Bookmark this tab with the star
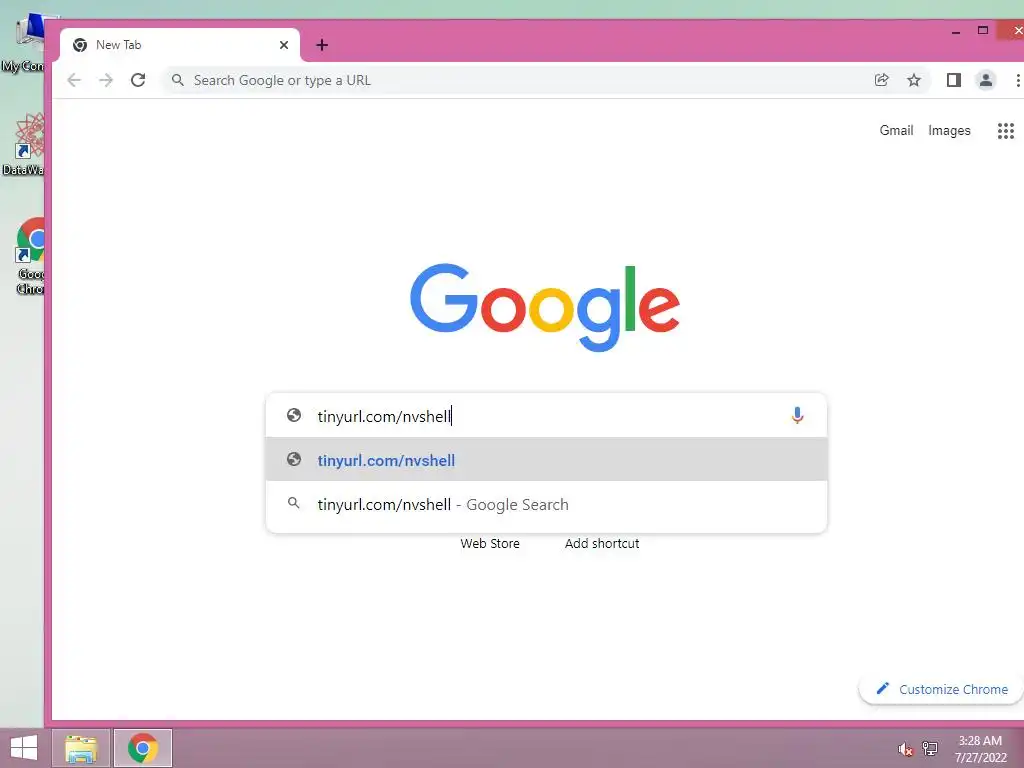Viewport: 1024px width, 768px height. [914, 80]
